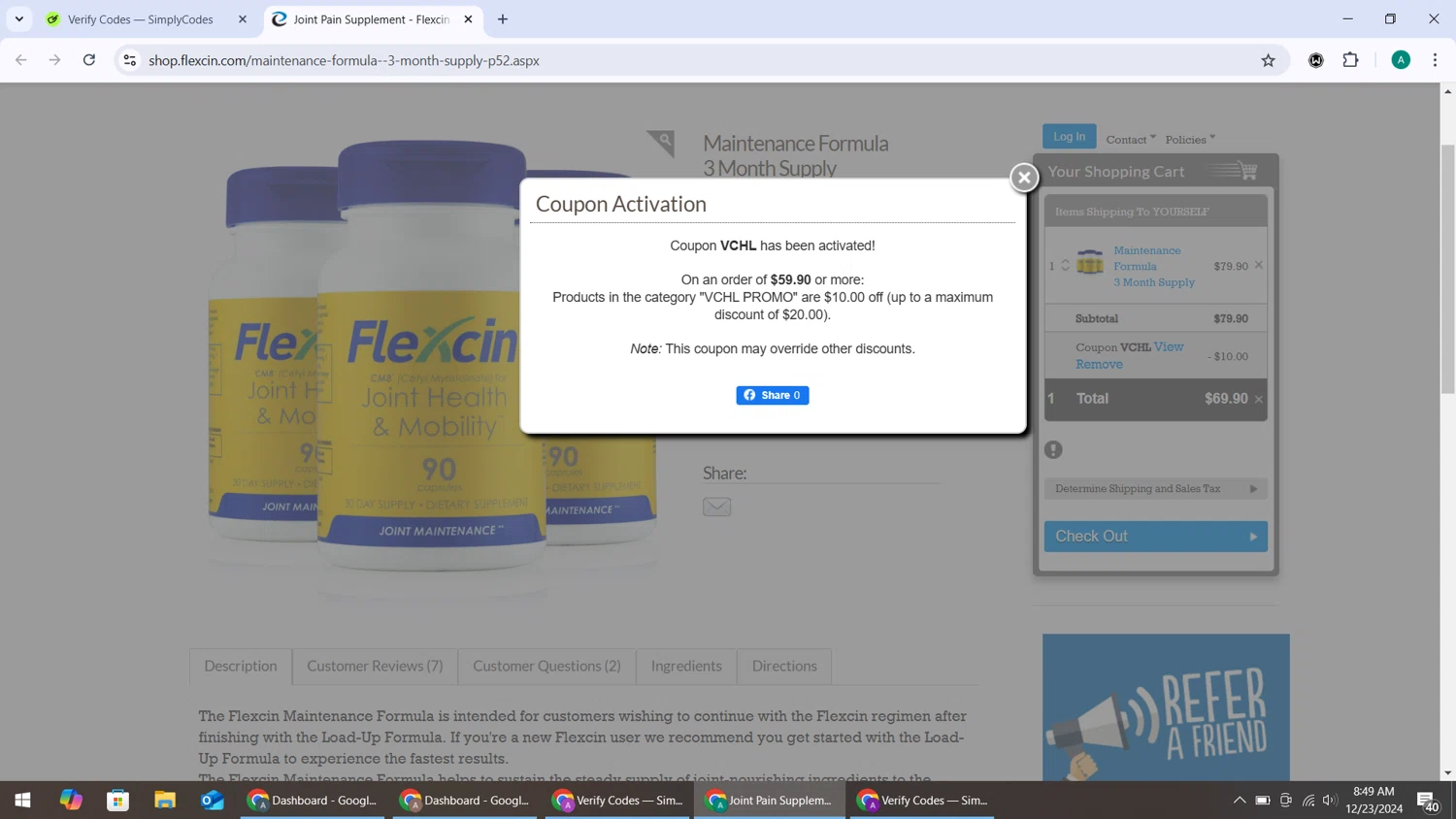Open the volume control in system tray
1456x819 pixels.
(1330, 801)
